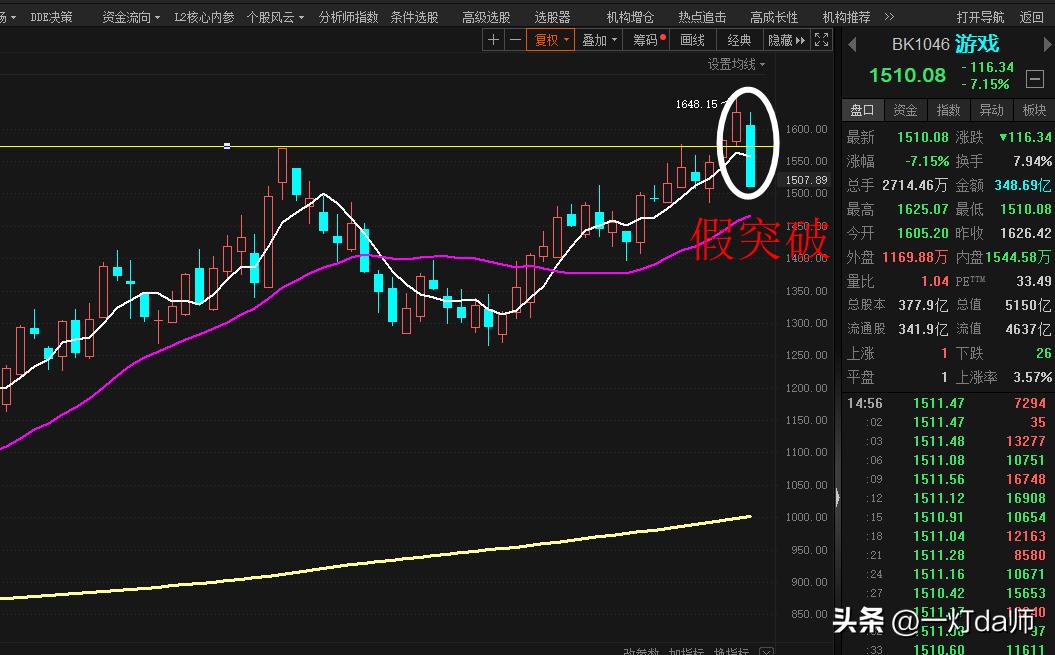Screen dimensions: 1055x655
Task: Click 隐藏 to hide the toolbar
Action: [781, 39]
